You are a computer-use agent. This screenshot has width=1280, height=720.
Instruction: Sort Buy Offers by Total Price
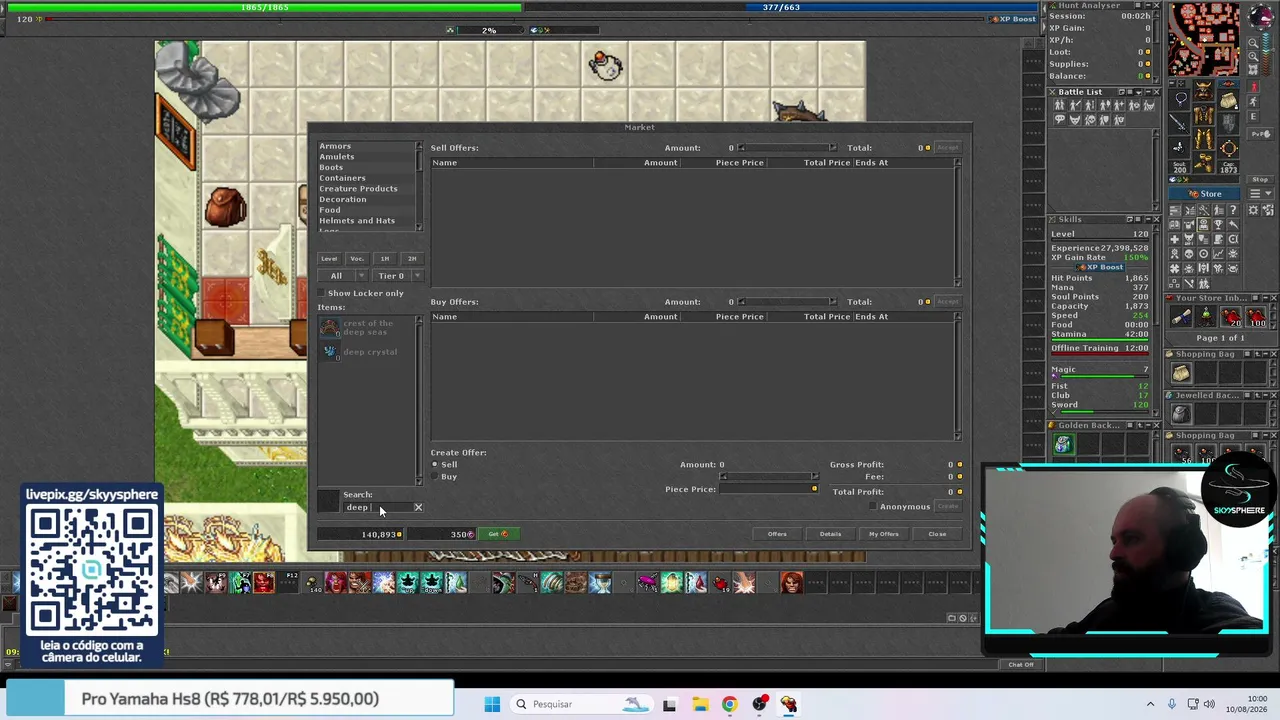(x=810, y=317)
